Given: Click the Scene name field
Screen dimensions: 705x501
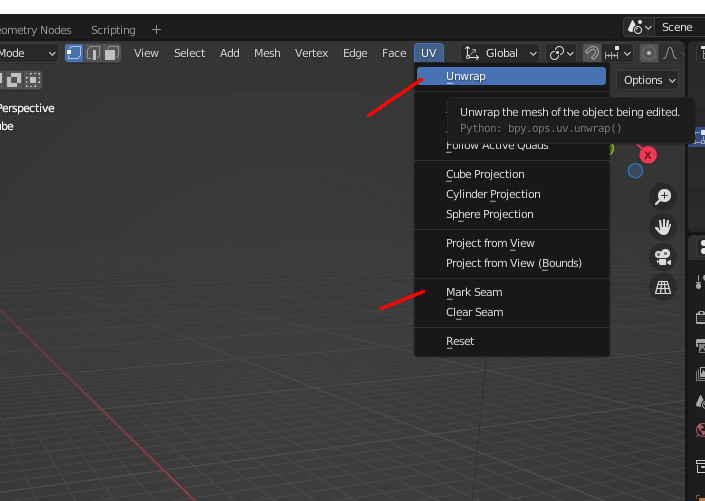Looking at the screenshot, I should (x=679, y=27).
